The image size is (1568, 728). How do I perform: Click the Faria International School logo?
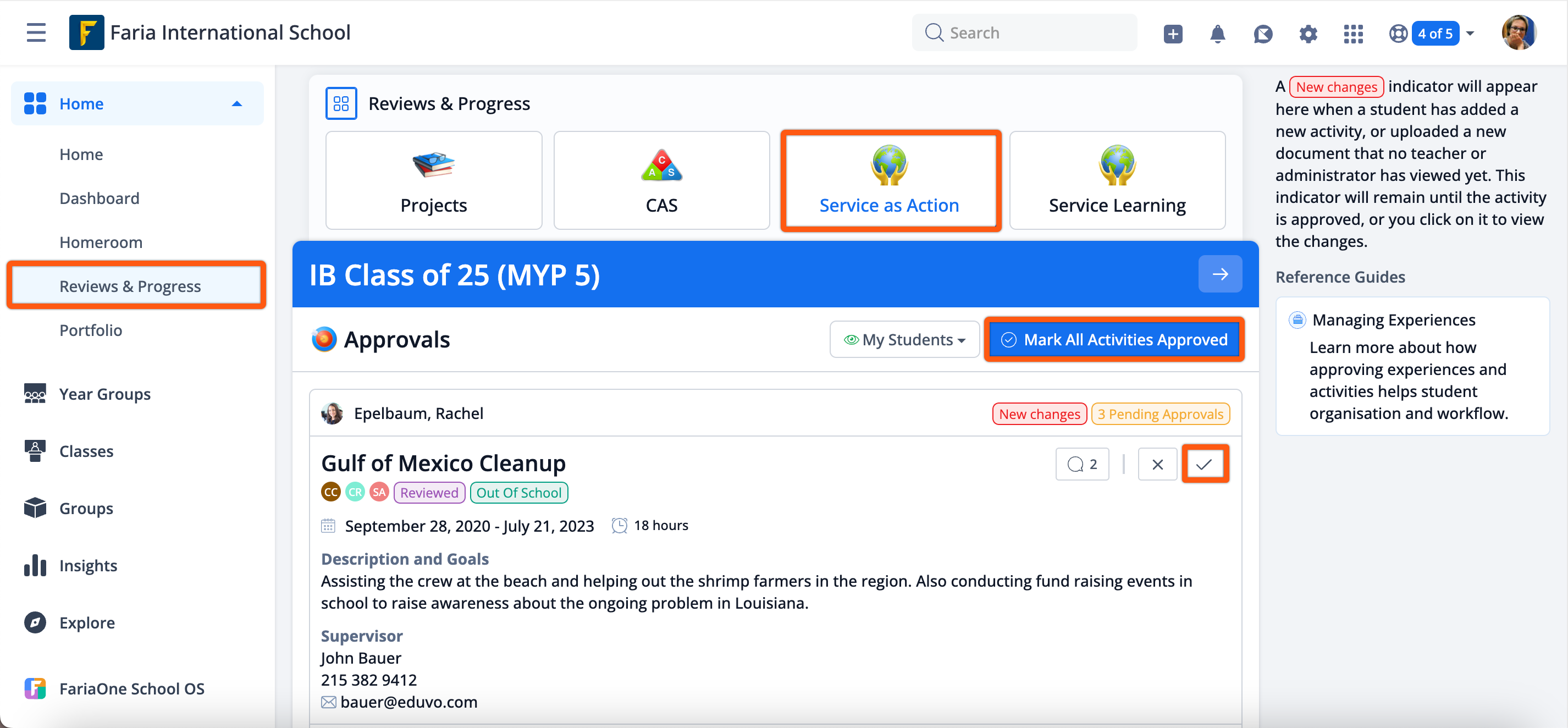tap(86, 32)
